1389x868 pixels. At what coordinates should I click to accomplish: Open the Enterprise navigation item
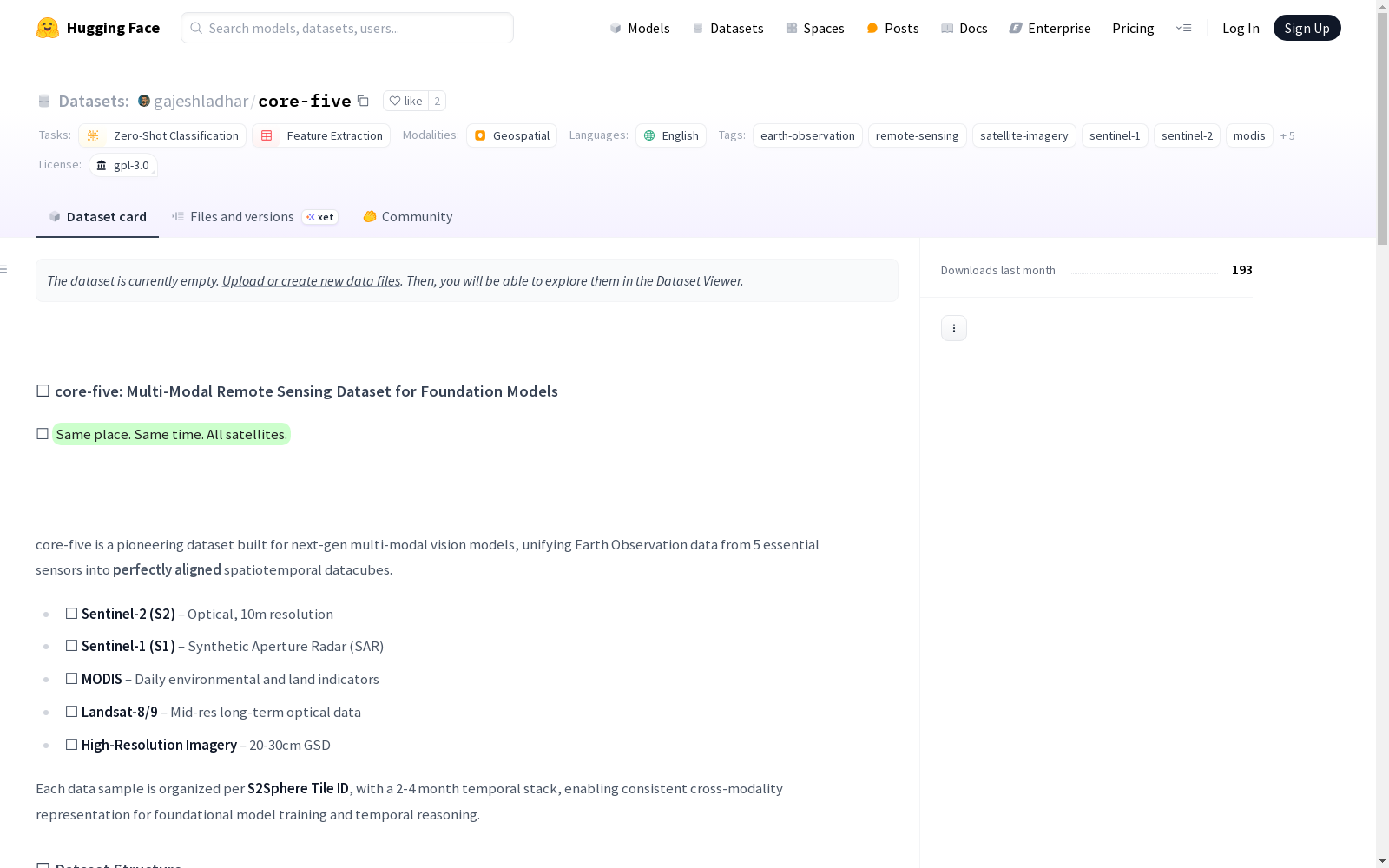click(1050, 28)
